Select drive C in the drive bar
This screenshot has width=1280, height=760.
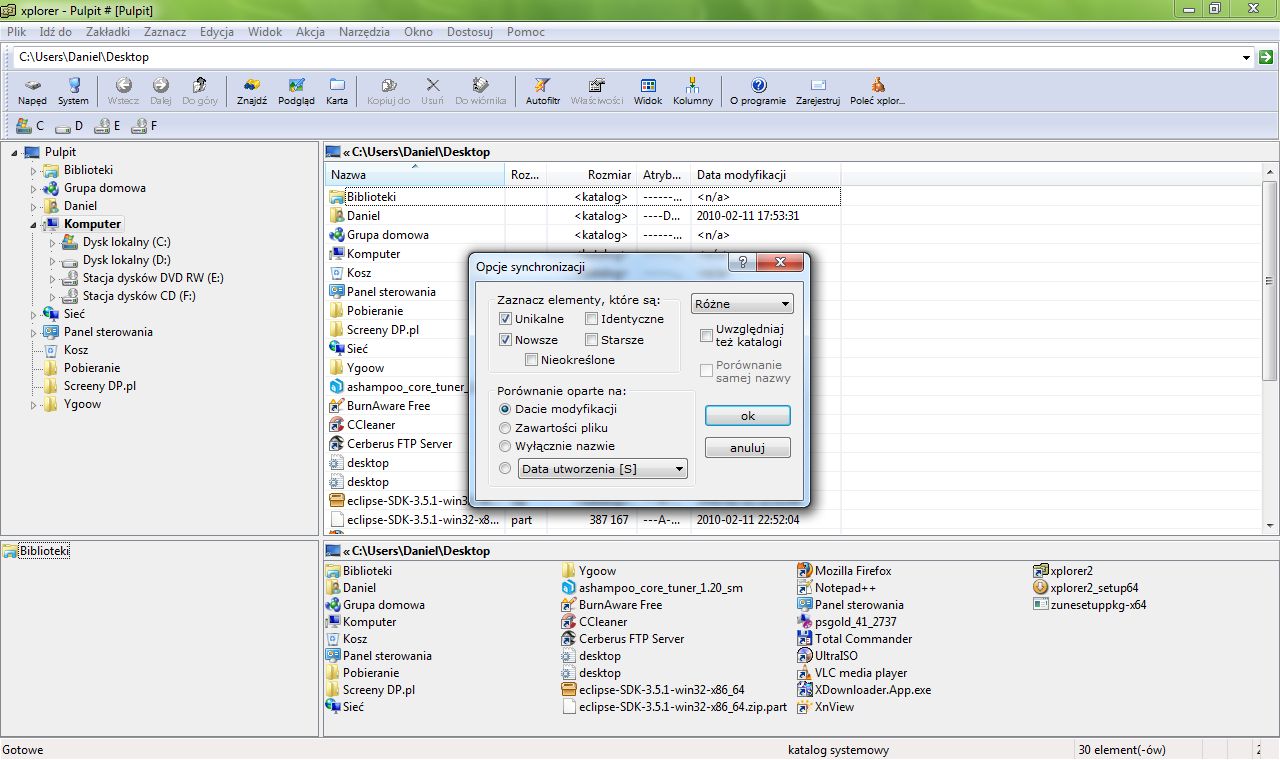click(30, 126)
